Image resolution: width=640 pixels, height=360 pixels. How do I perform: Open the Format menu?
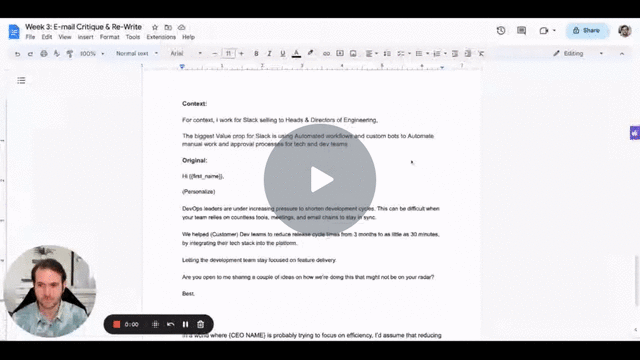(109, 37)
